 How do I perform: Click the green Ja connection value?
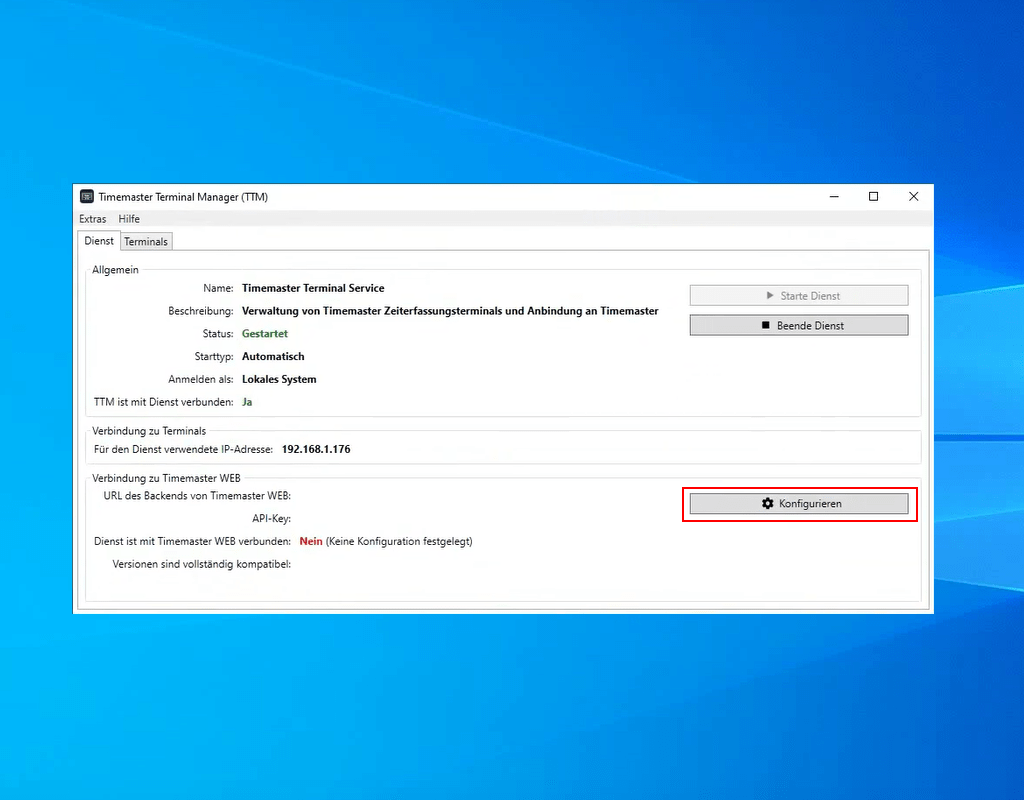pos(248,402)
